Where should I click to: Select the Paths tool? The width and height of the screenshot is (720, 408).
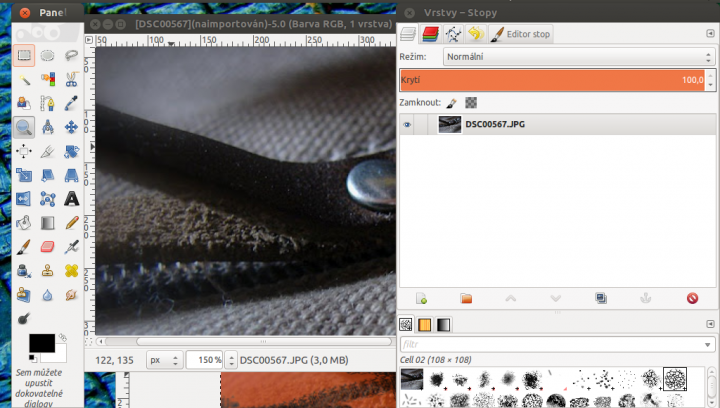pos(47,103)
